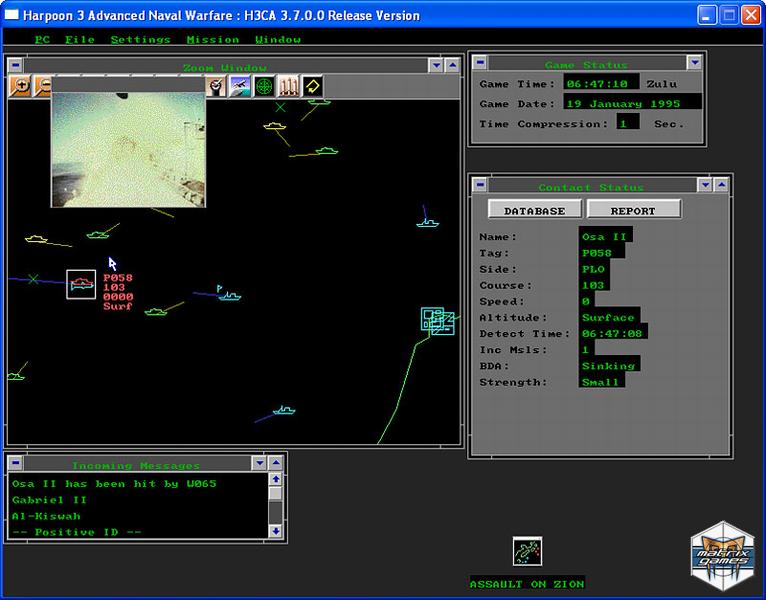The image size is (766, 600).
Task: Minimize the Contact Status panel with minus button
Action: pos(479,186)
